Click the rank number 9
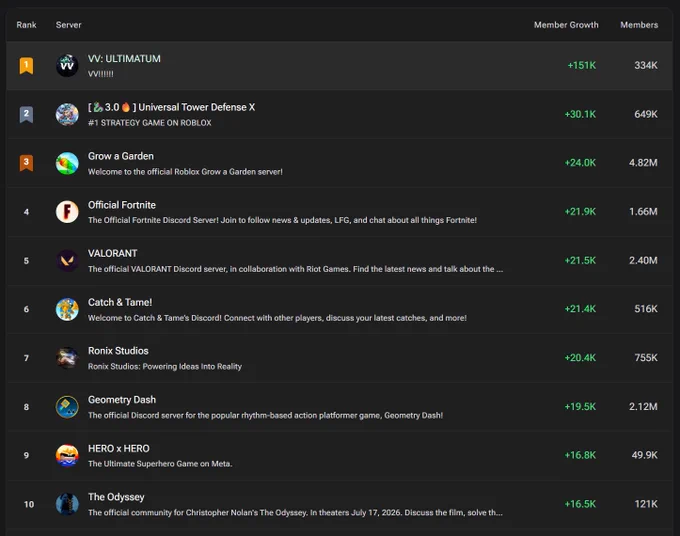The height and width of the screenshot is (536, 680). click(26, 456)
